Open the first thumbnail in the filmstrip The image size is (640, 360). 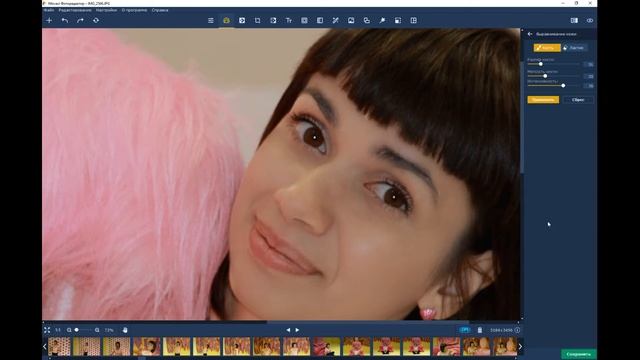pos(59,347)
